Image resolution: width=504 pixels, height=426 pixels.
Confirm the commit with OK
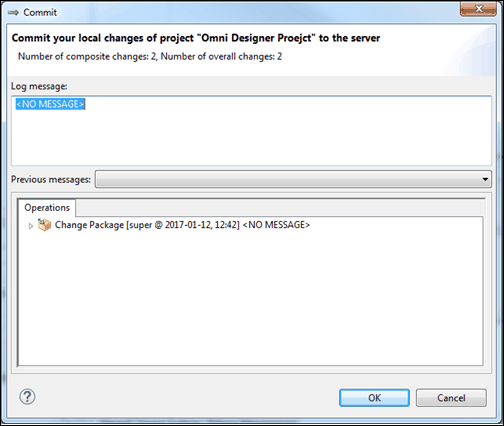coord(374,398)
